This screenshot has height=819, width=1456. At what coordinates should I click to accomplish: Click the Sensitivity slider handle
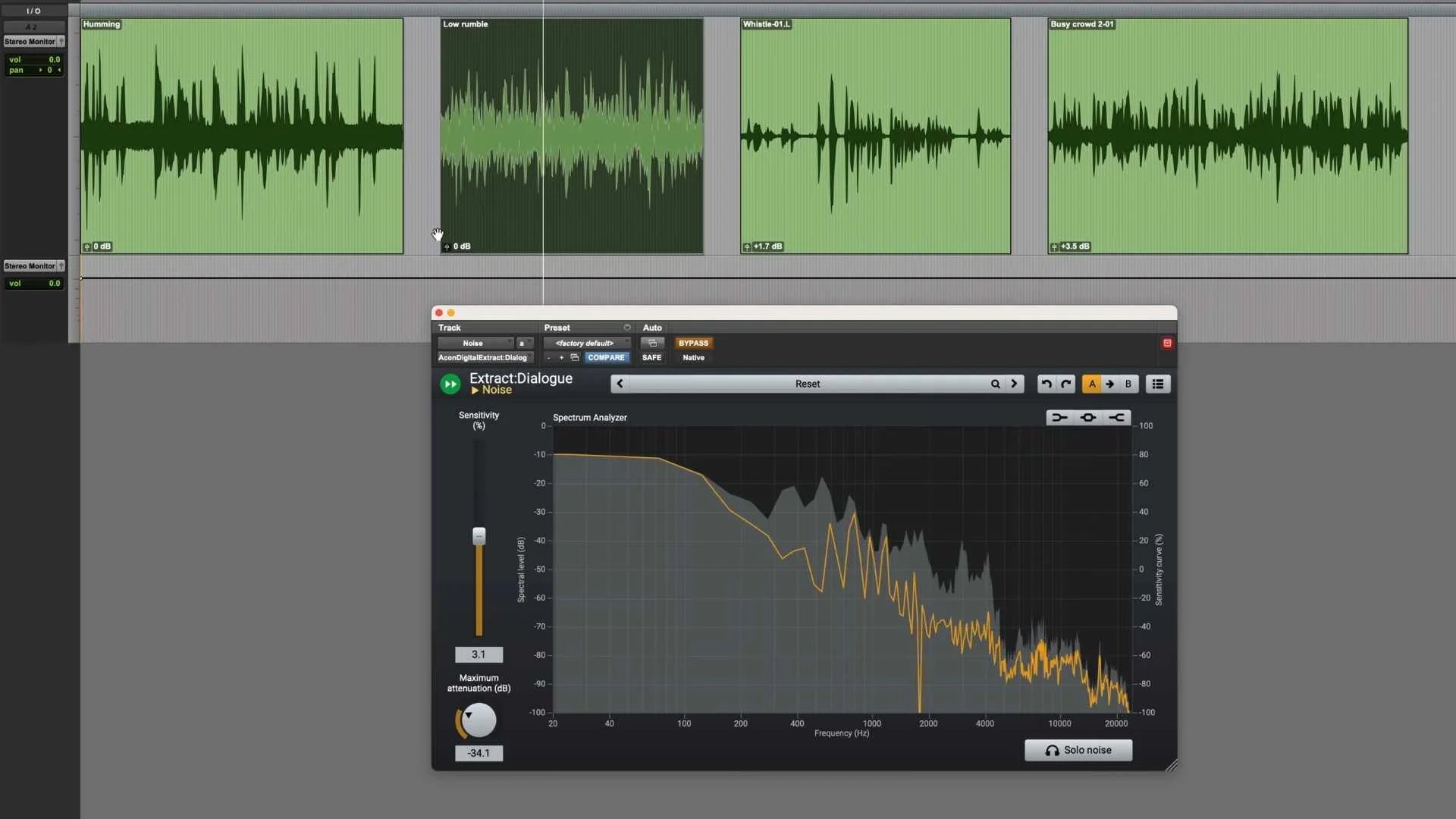tap(479, 537)
